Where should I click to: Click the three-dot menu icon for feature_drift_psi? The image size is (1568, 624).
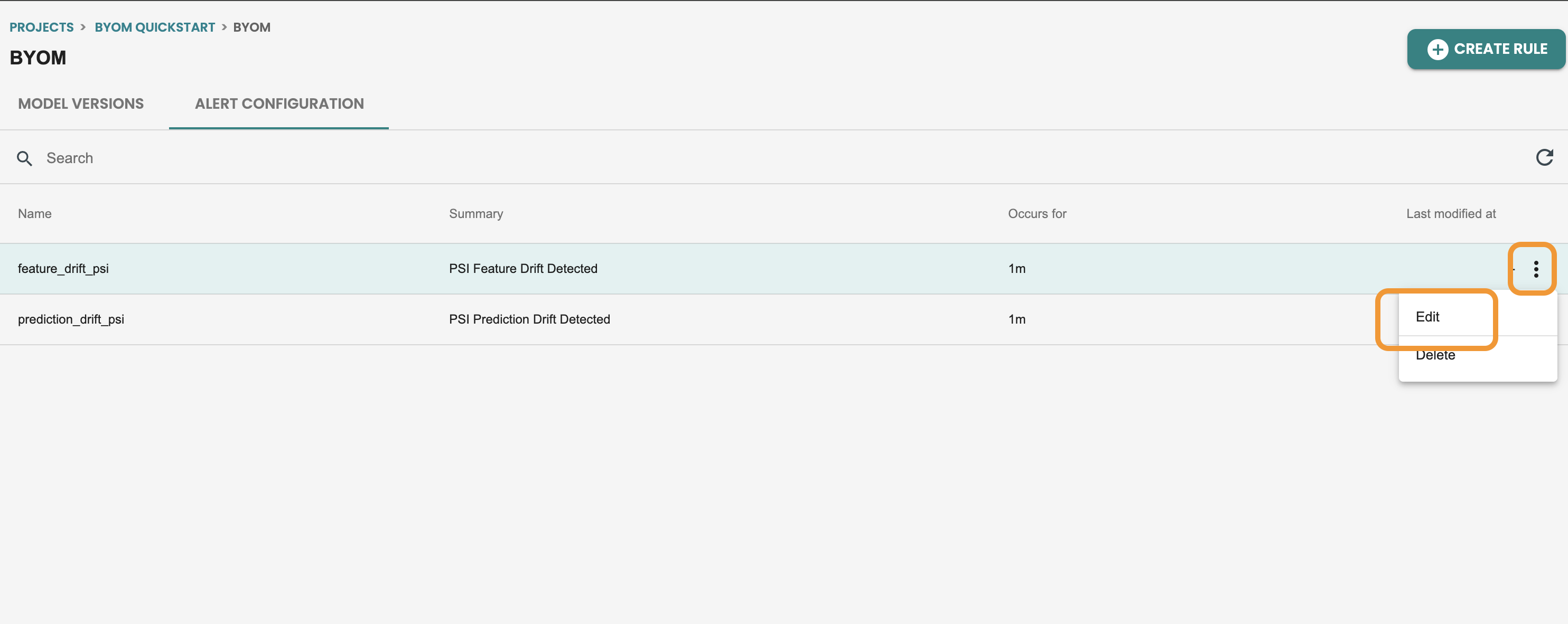(x=1536, y=268)
